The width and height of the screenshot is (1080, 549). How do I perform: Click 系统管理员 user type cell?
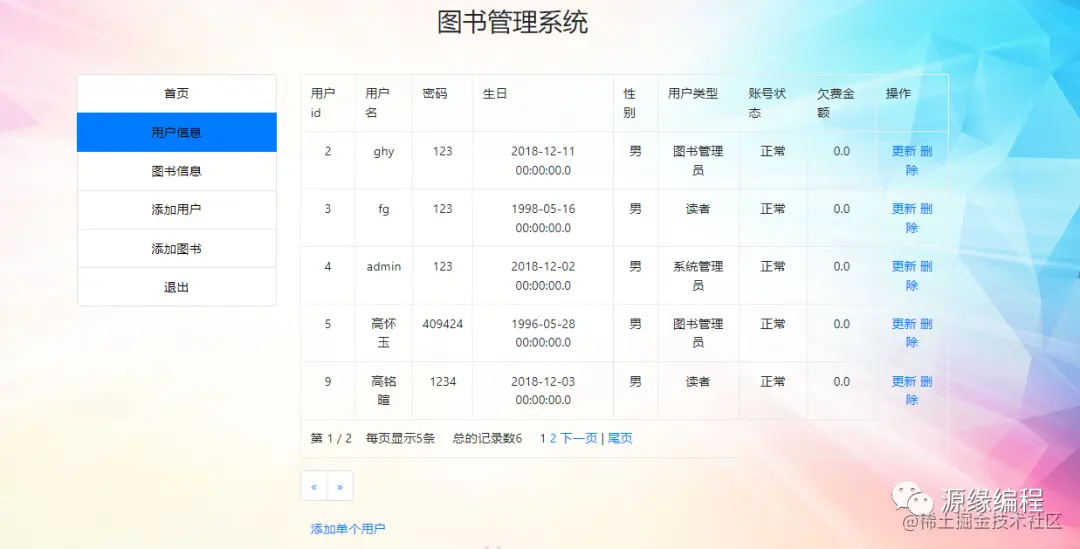click(698, 276)
